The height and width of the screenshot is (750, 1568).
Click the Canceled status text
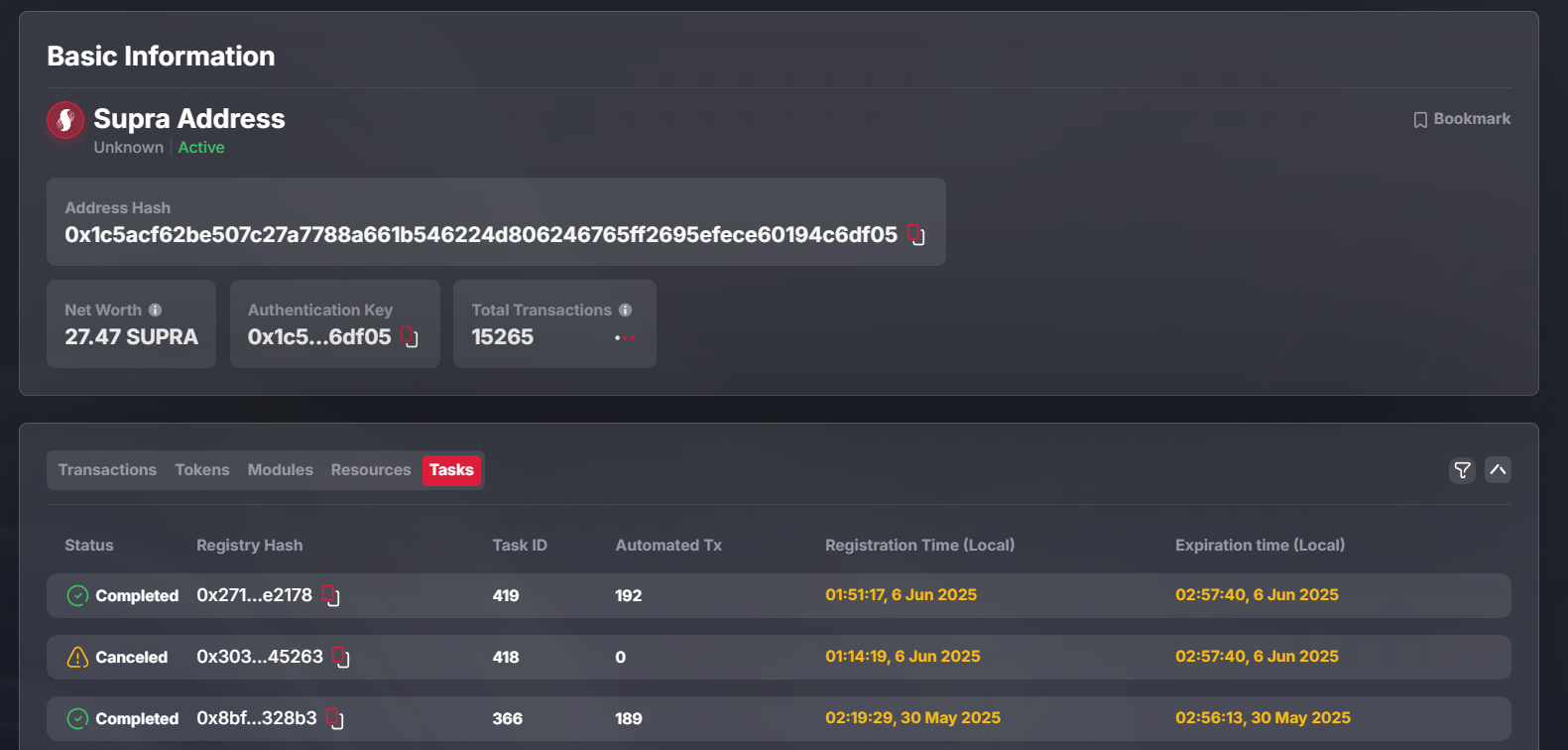tap(132, 658)
